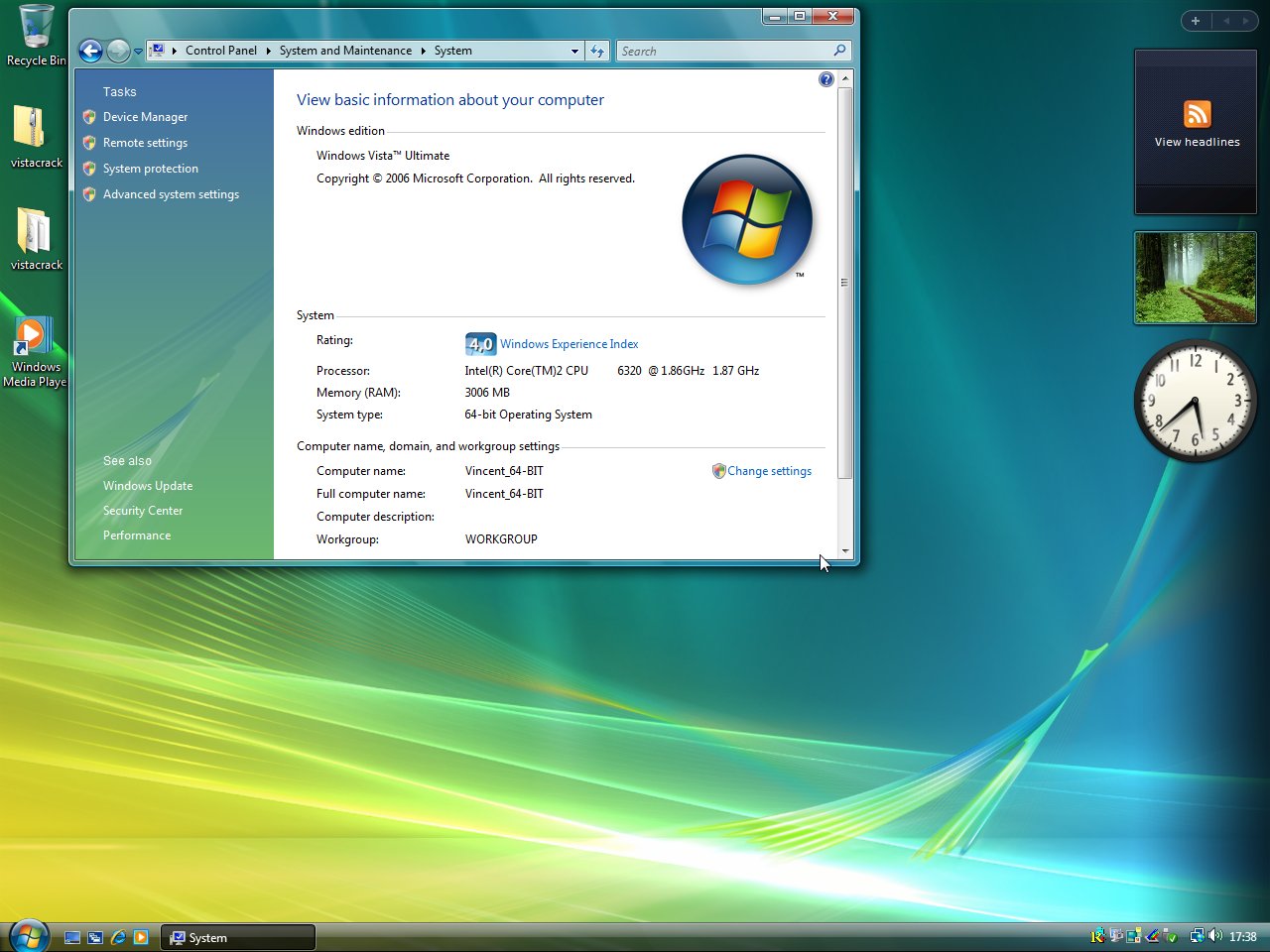Click the Refresh button beside address bar
The image size is (1270, 952).
597,51
